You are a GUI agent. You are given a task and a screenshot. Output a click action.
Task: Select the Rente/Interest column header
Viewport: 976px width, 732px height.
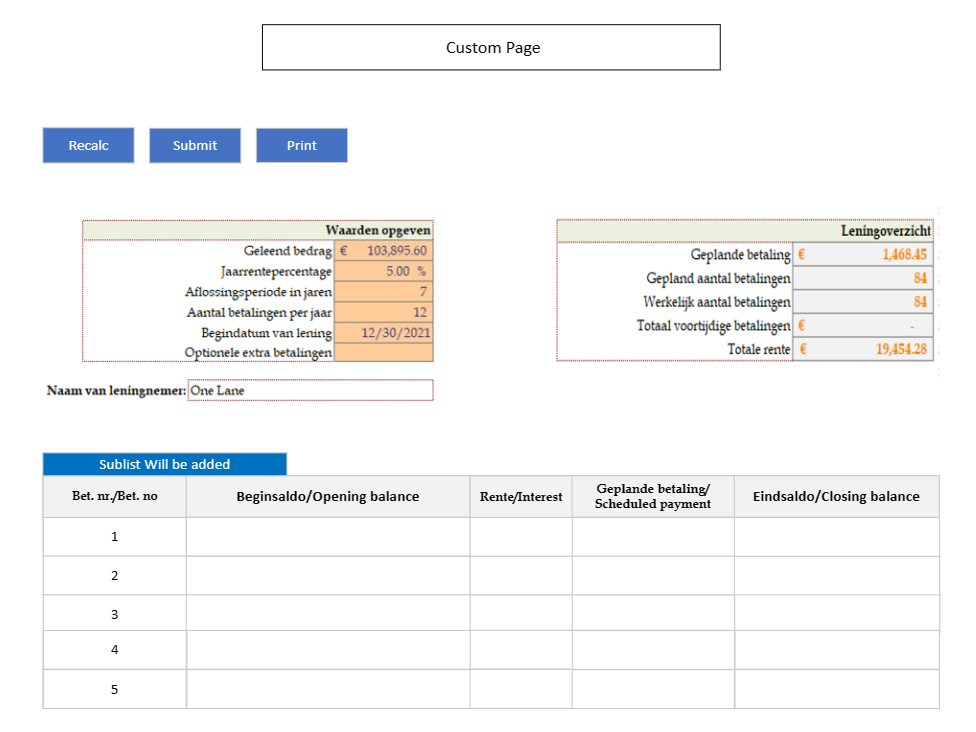pyautogui.click(x=521, y=496)
